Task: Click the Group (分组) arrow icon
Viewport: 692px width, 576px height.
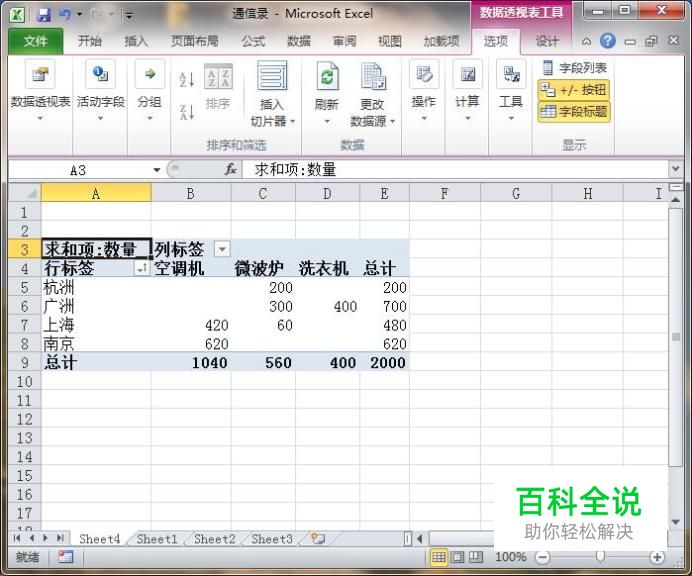Action: click(x=150, y=73)
